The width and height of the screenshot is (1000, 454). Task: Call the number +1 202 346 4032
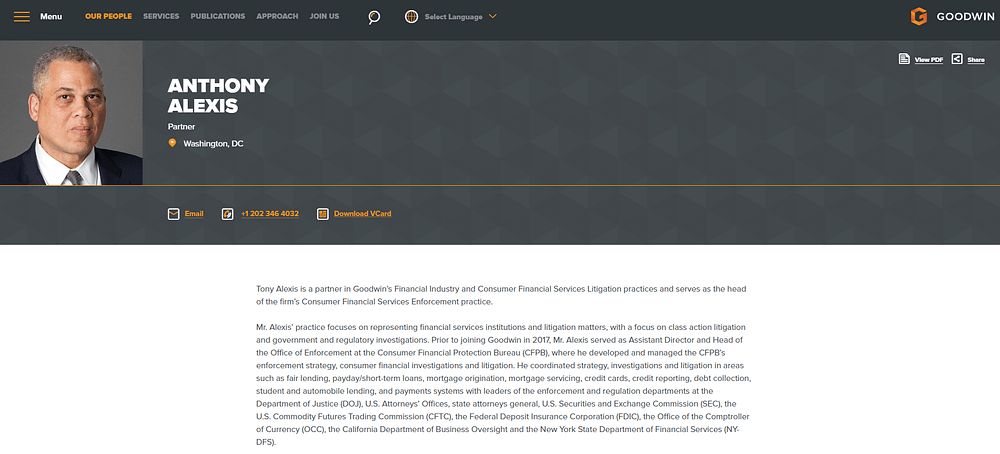pyautogui.click(x=270, y=214)
